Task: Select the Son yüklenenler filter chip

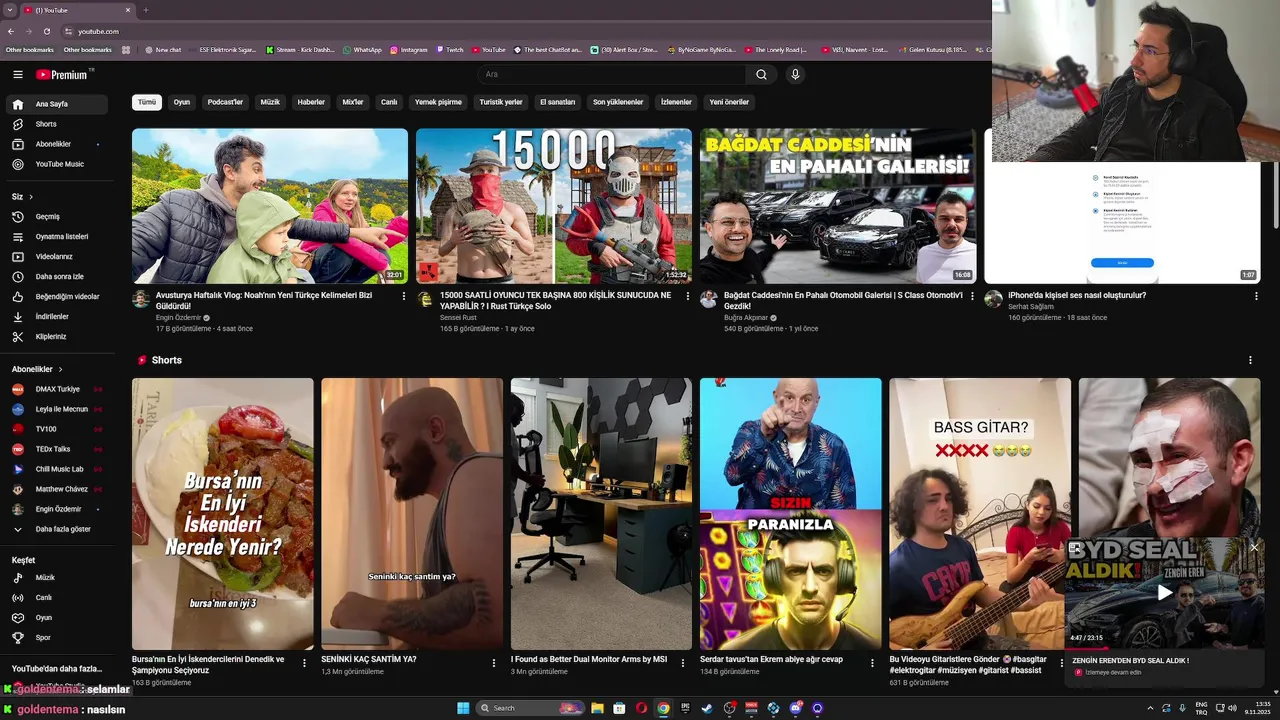Action: [x=618, y=102]
